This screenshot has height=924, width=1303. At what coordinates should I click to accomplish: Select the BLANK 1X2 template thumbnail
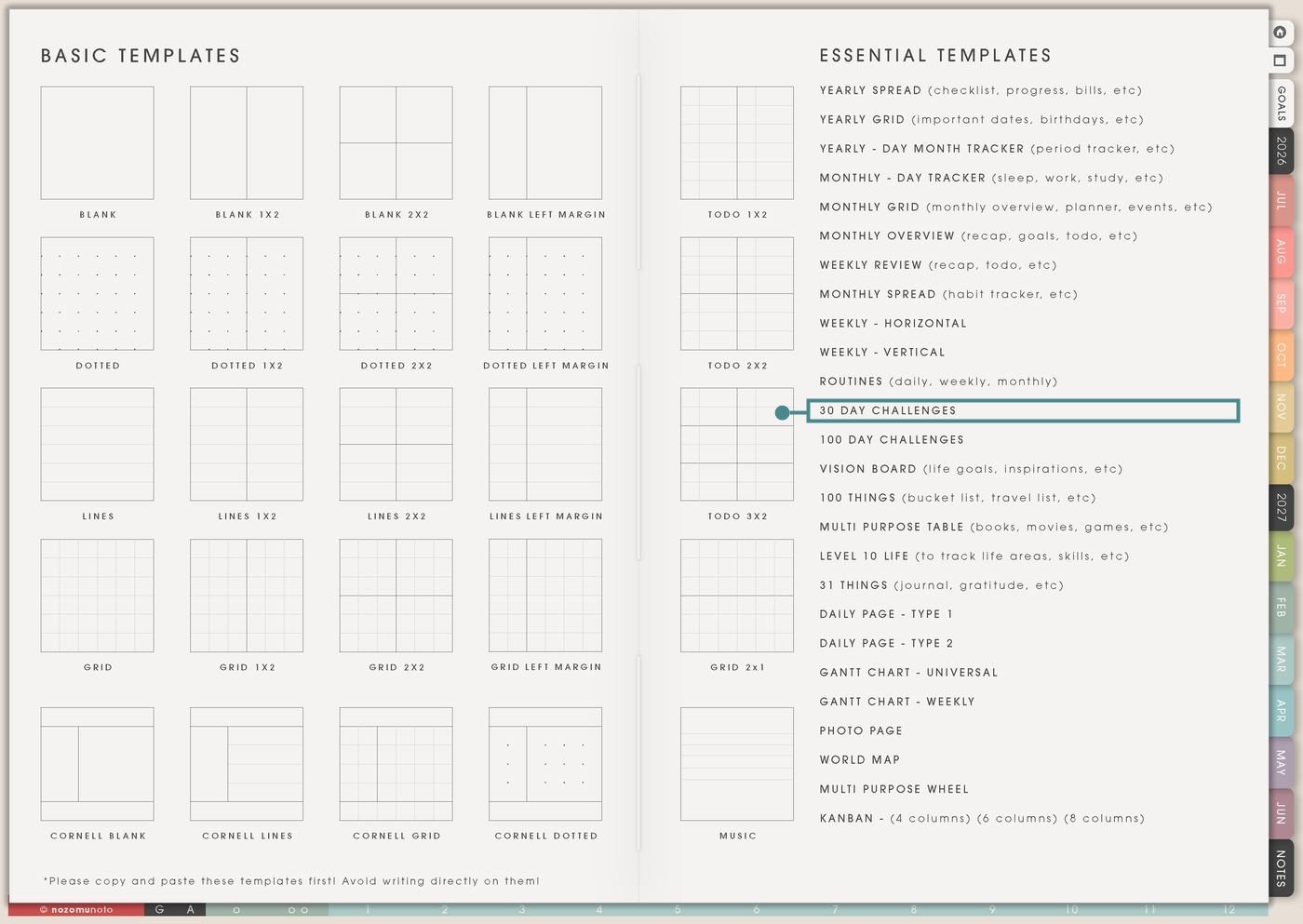click(247, 143)
